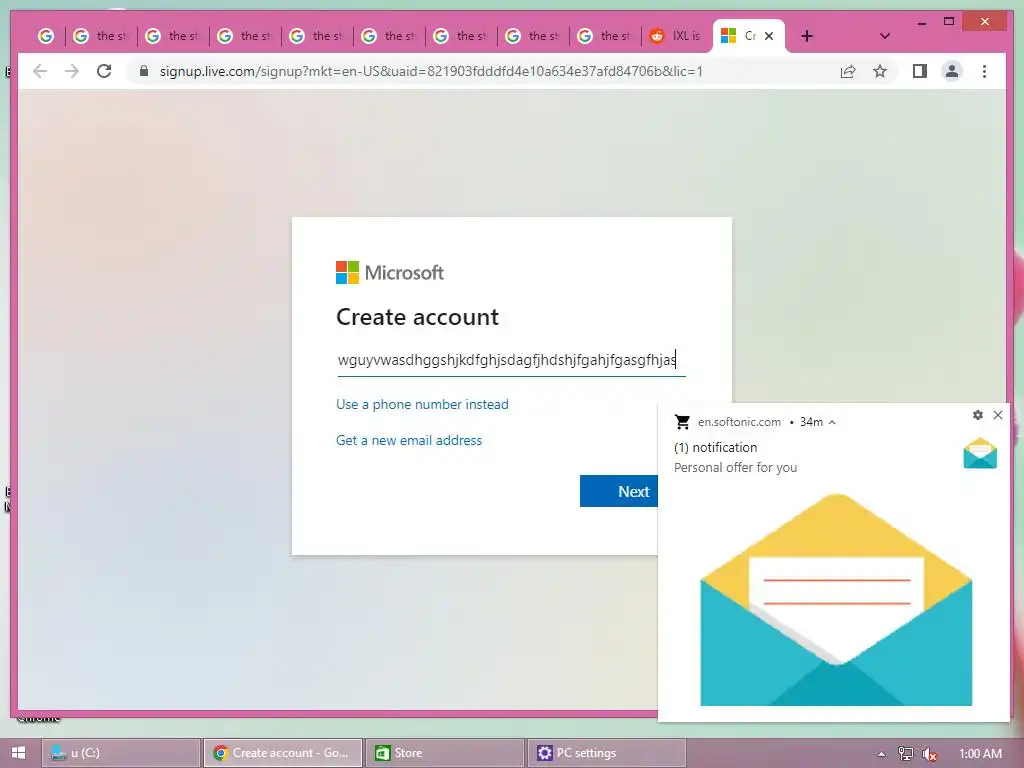Minimize the Chrome window
The width and height of the screenshot is (1024, 768).
click(921, 22)
